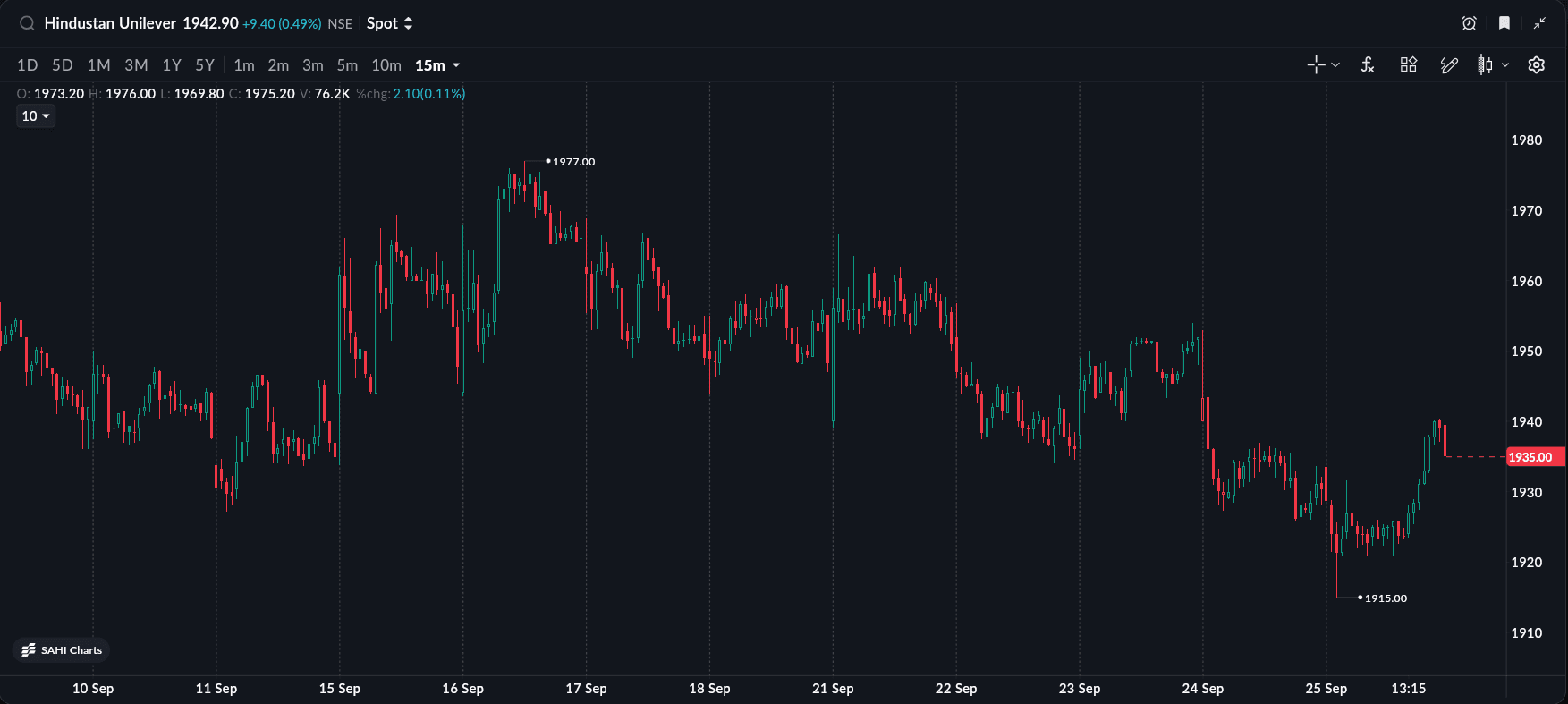Open the Spot instrument type selector

(x=390, y=23)
